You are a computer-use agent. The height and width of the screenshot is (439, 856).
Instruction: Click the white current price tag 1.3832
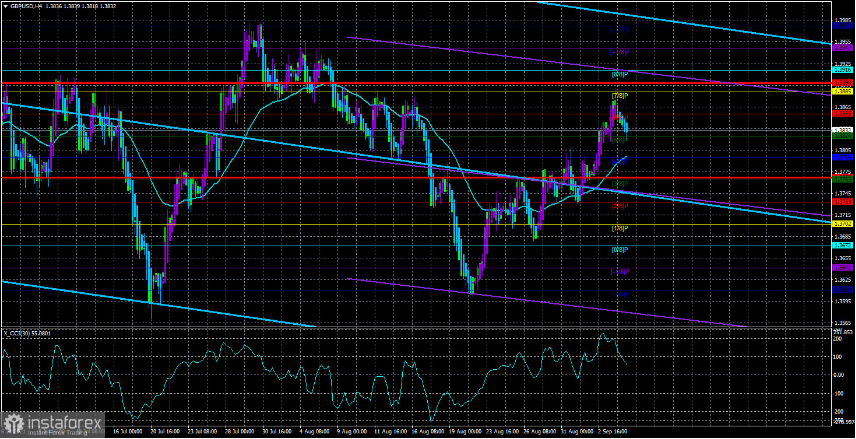point(842,130)
